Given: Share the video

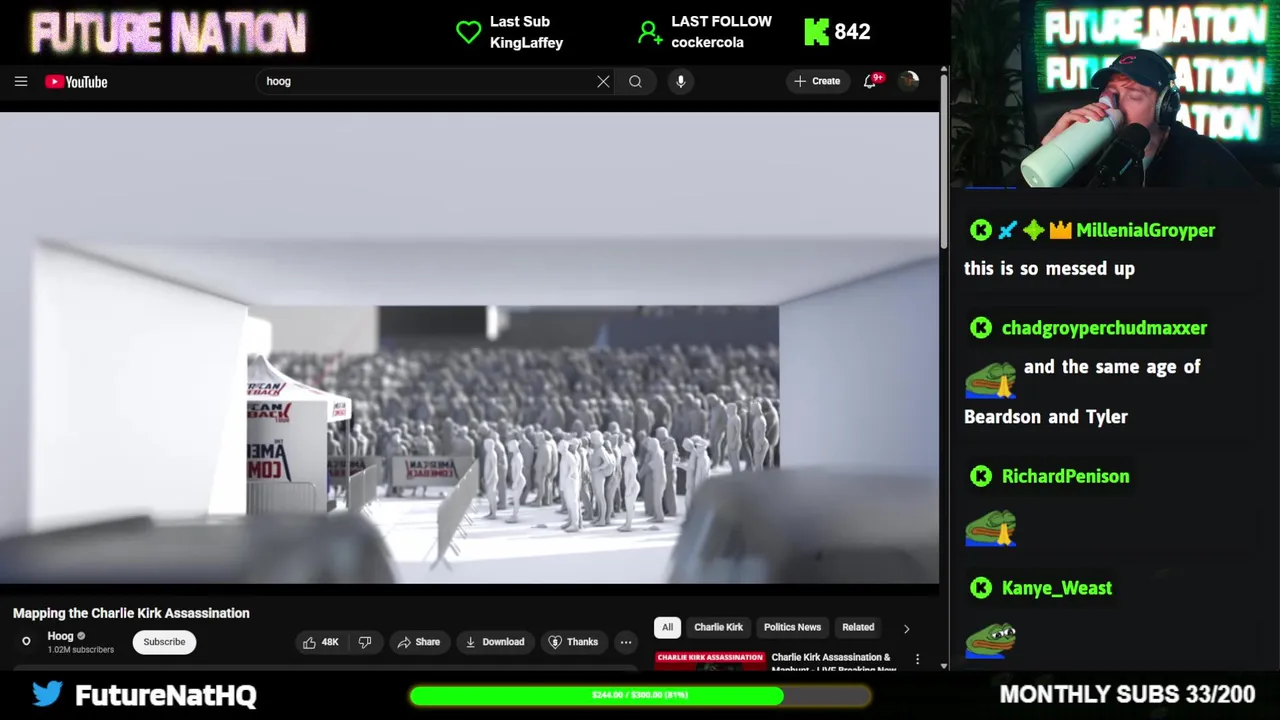Looking at the screenshot, I should [418, 642].
